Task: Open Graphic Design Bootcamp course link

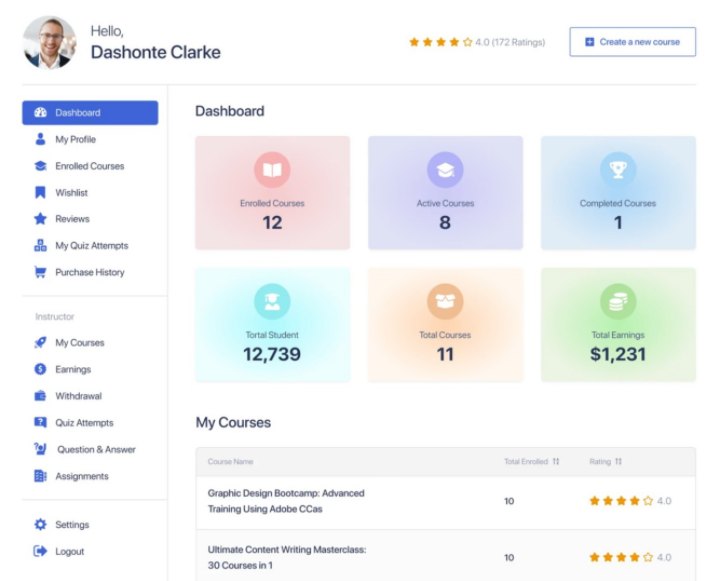Action: pos(286,501)
